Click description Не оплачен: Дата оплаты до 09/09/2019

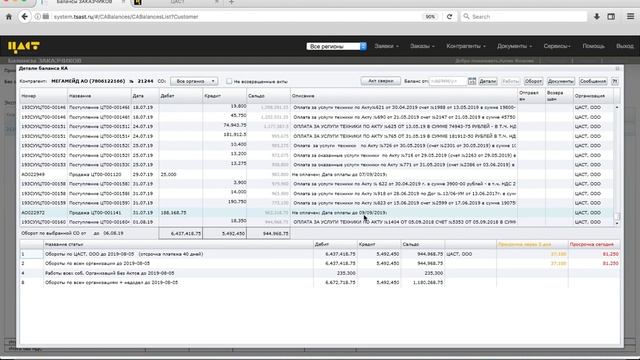point(339,213)
